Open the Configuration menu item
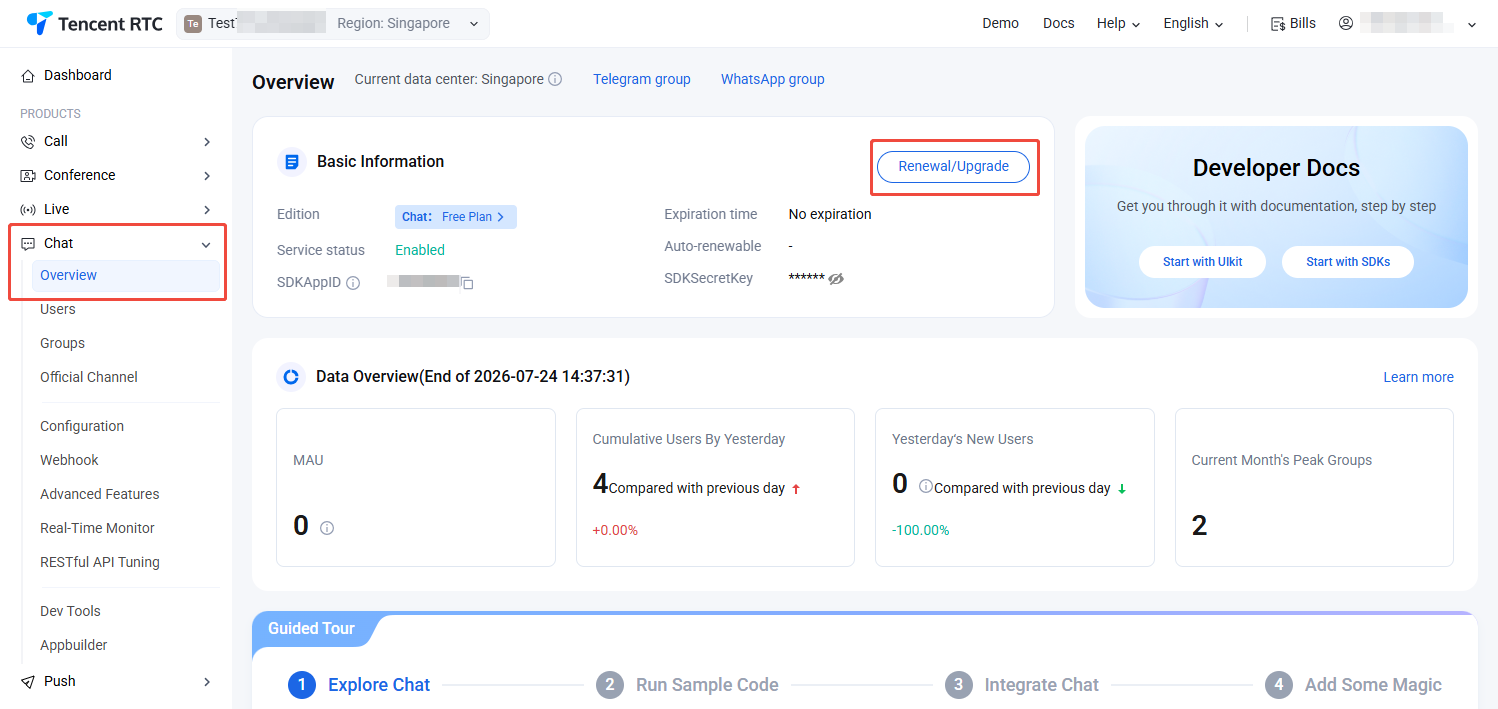This screenshot has width=1498, height=709. [x=82, y=427]
